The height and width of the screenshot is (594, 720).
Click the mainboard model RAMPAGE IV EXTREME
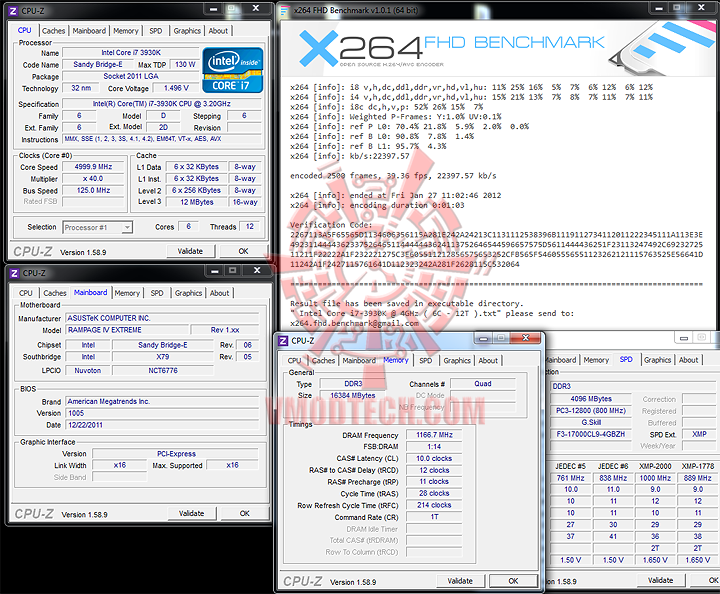click(128, 330)
